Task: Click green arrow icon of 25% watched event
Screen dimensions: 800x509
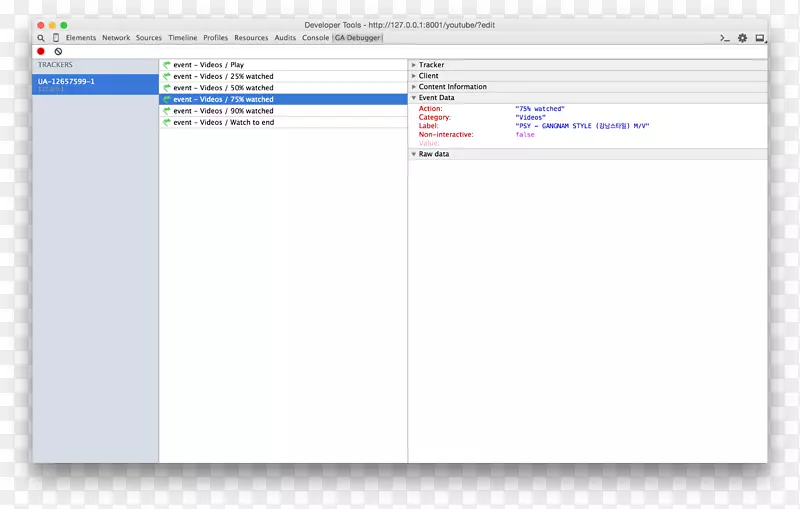Action: [167, 77]
